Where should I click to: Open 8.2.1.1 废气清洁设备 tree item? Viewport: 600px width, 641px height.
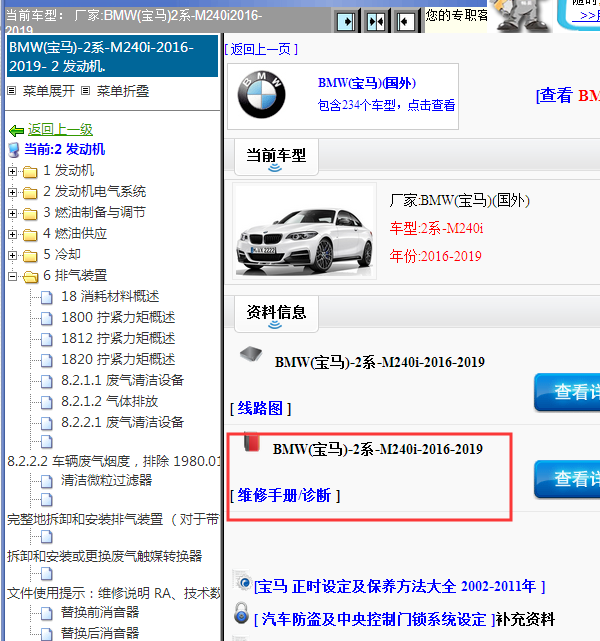123,381
